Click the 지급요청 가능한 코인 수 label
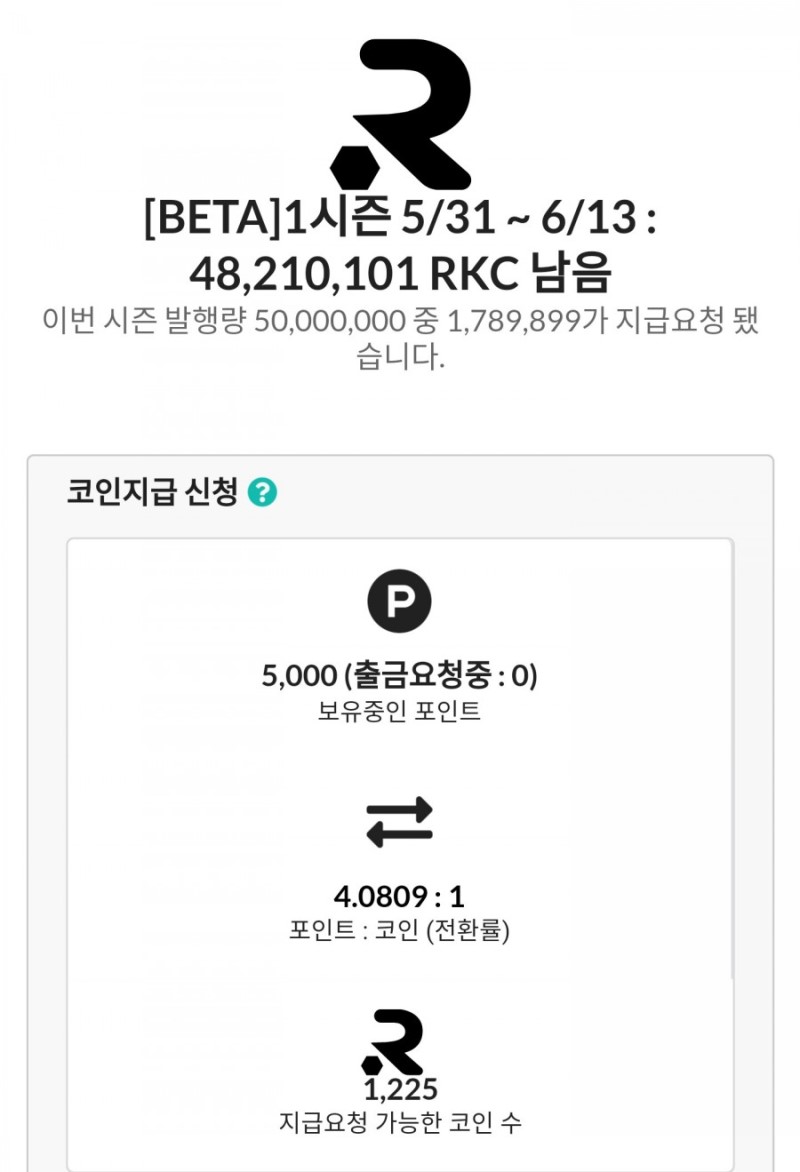800x1172 pixels. [399, 1122]
